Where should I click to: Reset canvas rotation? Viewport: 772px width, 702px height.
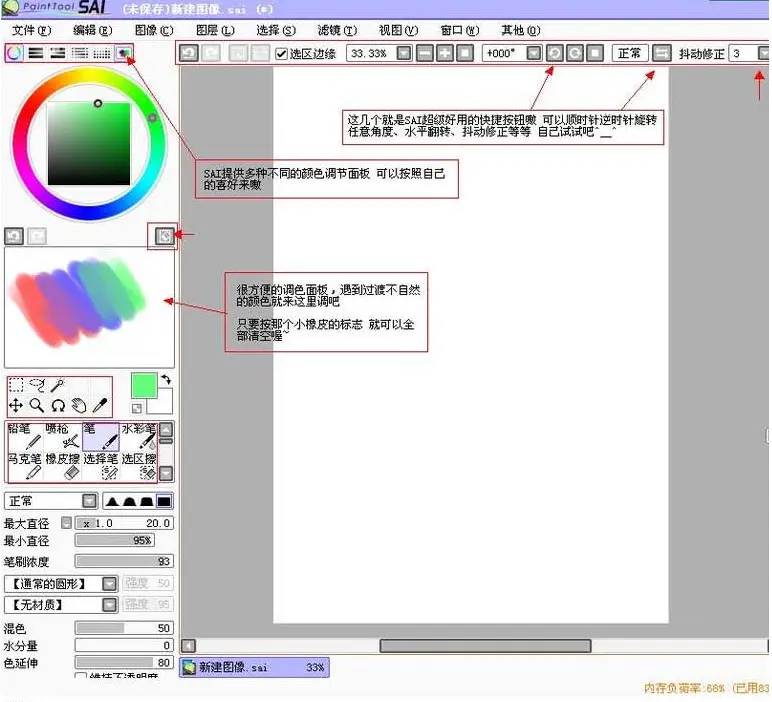click(595, 53)
